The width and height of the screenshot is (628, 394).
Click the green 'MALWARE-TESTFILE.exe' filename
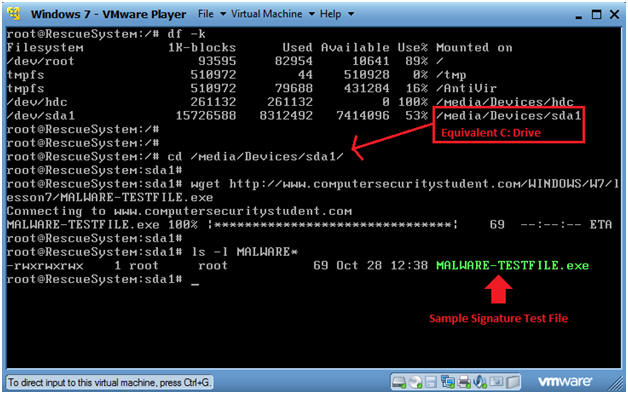click(x=512, y=265)
